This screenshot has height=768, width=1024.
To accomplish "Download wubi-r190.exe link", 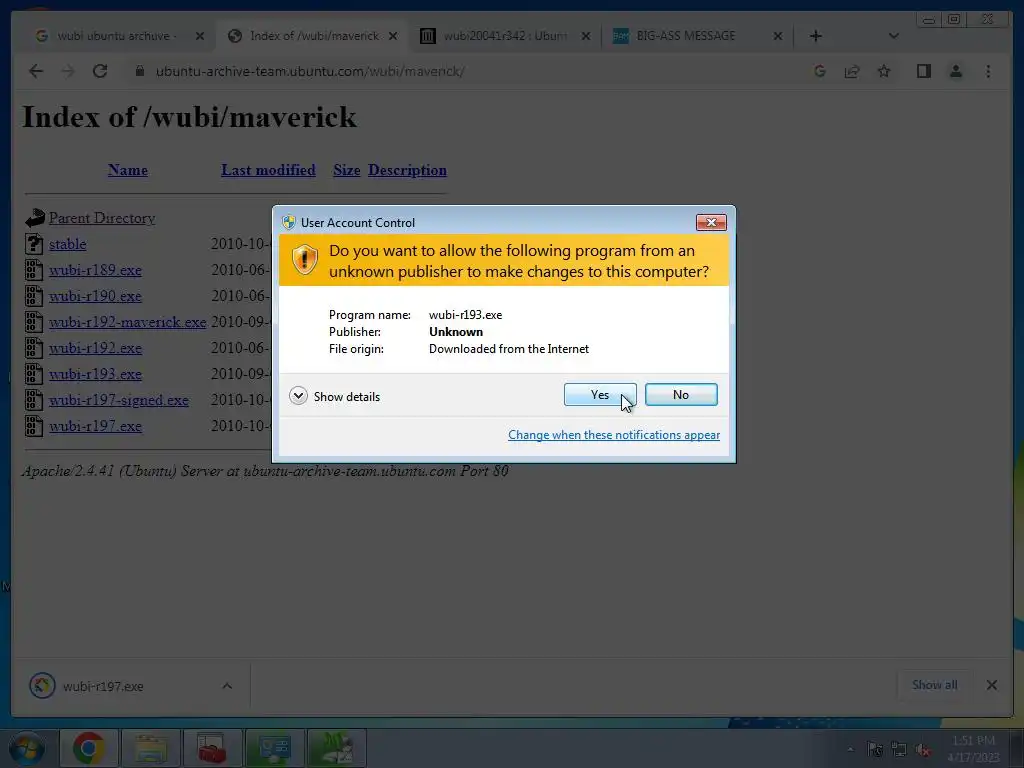I will pyautogui.click(x=95, y=296).
